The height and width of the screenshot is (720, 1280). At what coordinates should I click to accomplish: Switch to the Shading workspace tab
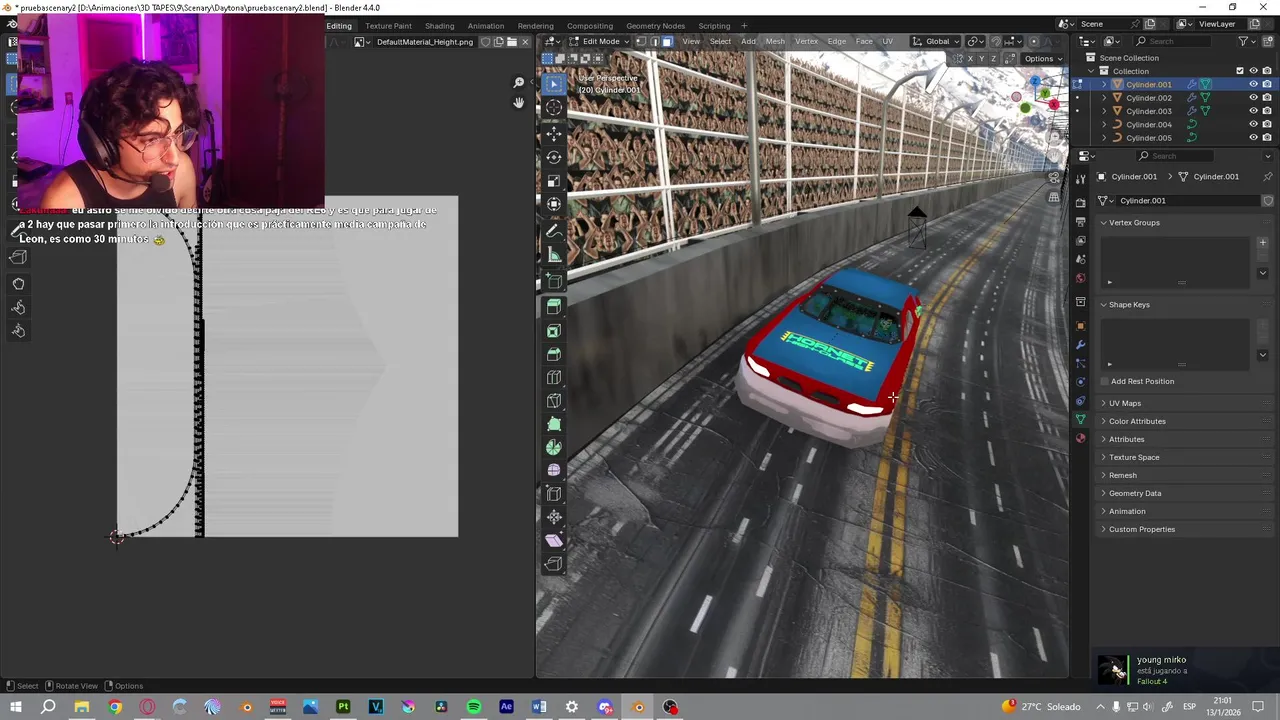[439, 26]
